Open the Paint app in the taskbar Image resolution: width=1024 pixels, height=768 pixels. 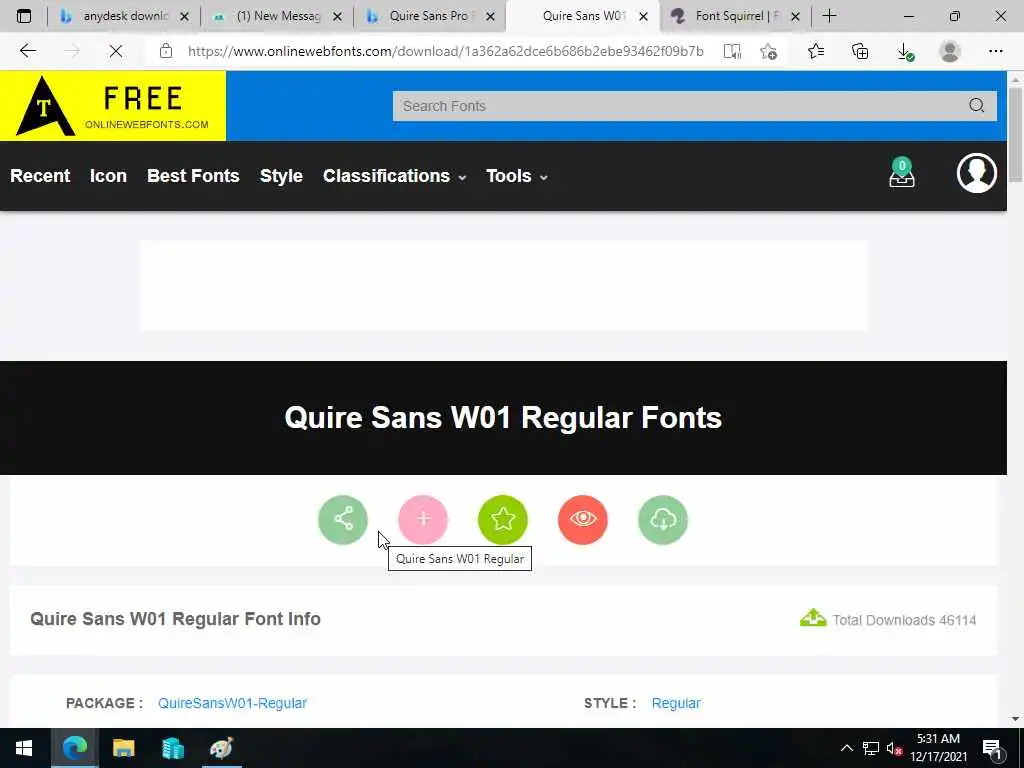click(221, 748)
